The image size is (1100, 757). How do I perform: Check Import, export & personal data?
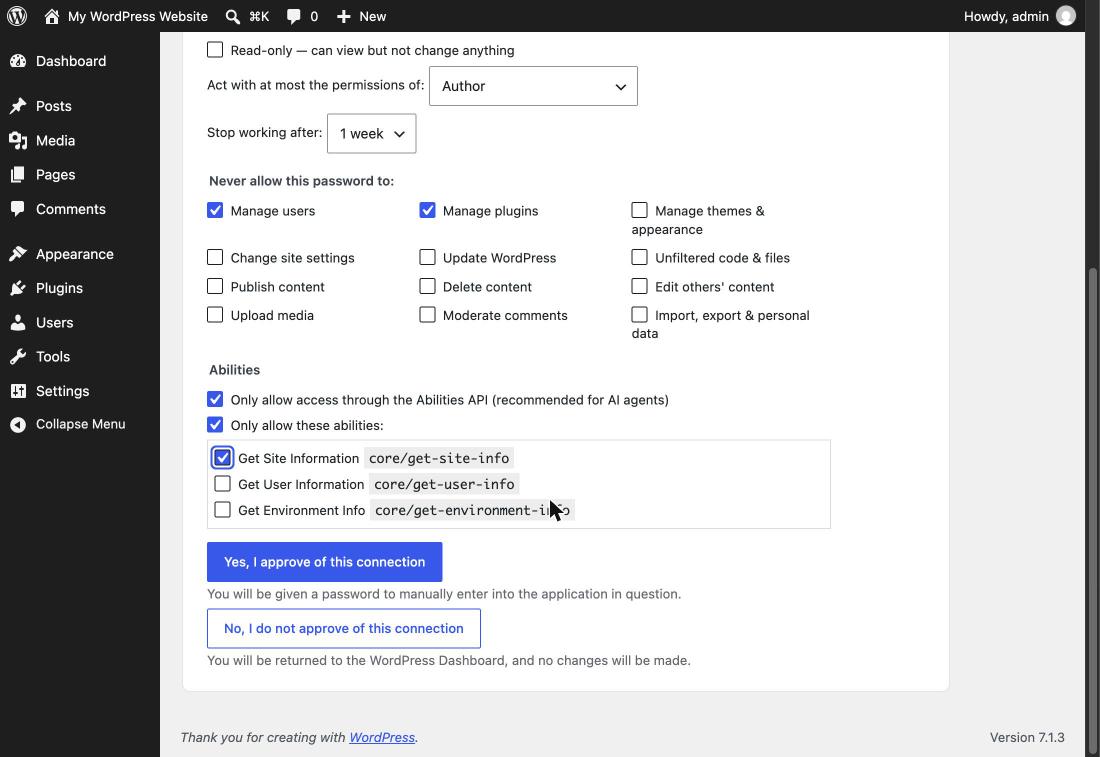point(639,315)
